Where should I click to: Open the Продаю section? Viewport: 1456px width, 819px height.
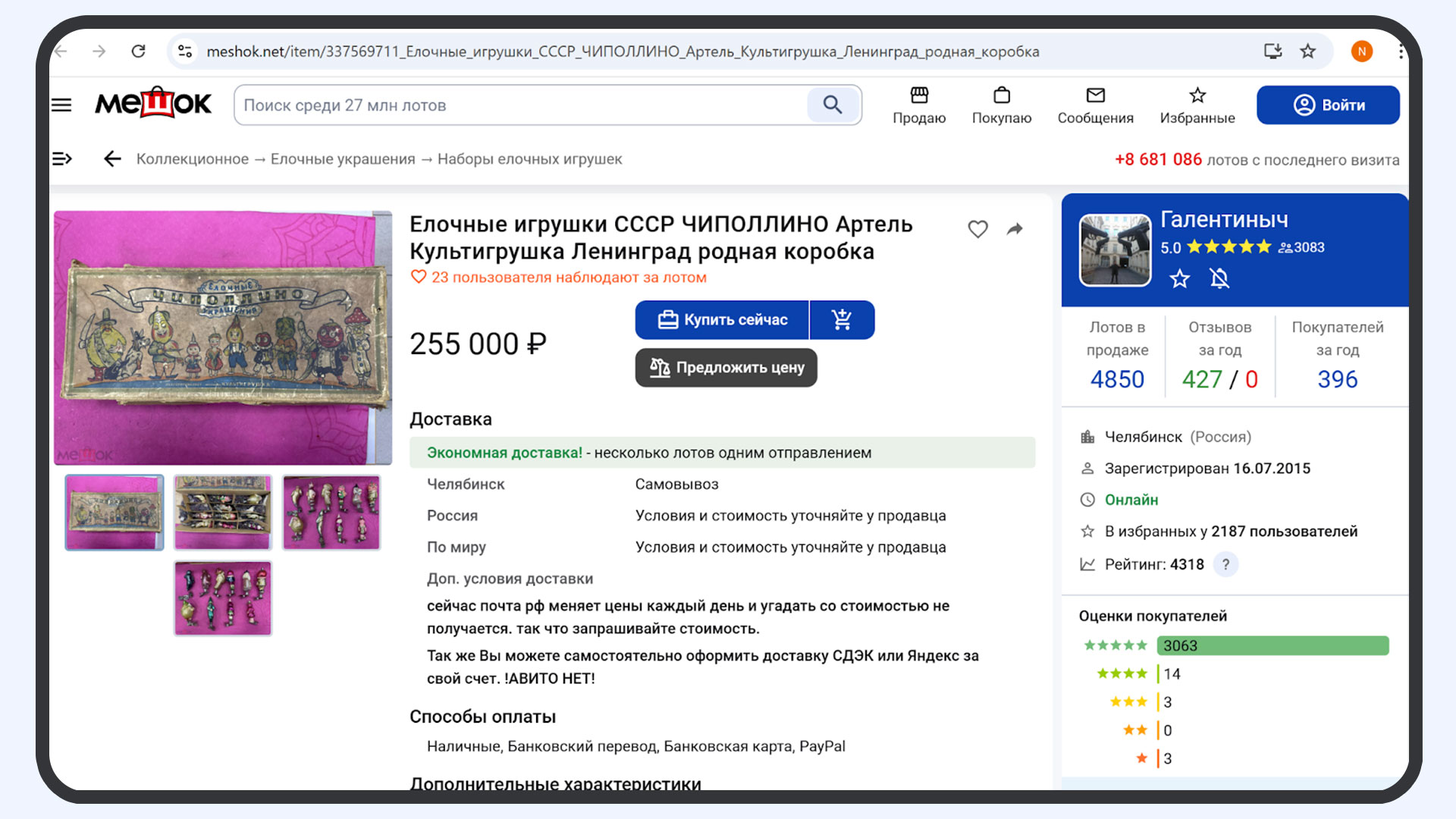[919, 105]
